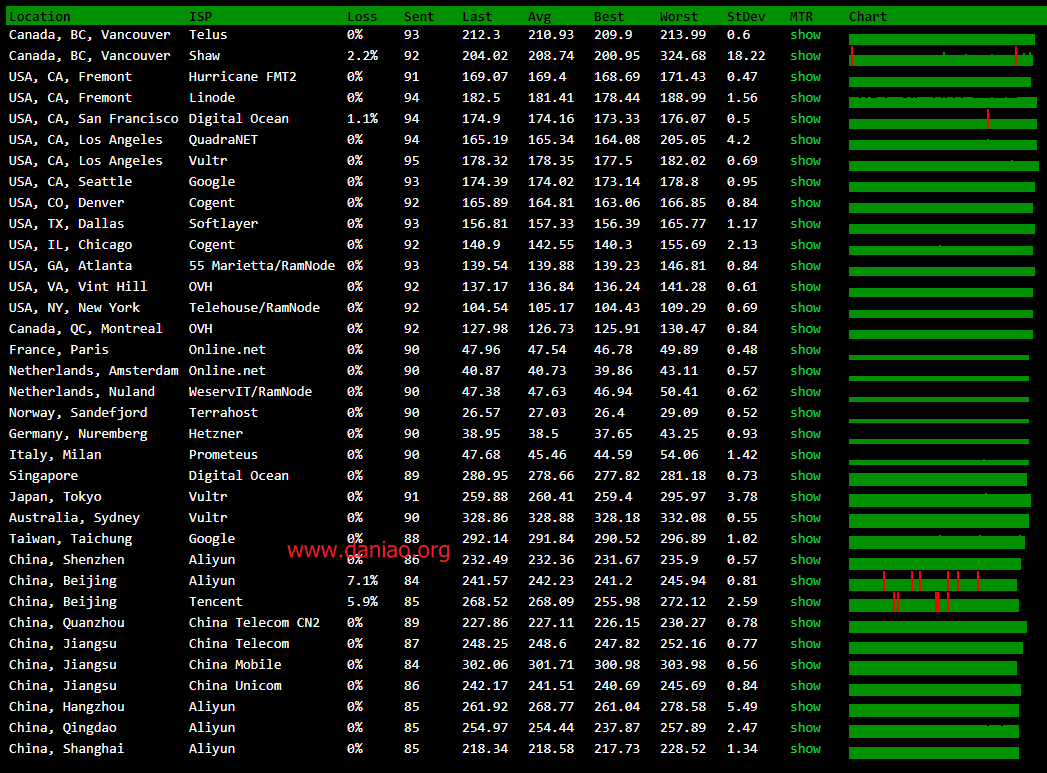The height and width of the screenshot is (773, 1047).
Task: Show MTR for Amsterdam Online.net
Action: pyautogui.click(x=805, y=370)
